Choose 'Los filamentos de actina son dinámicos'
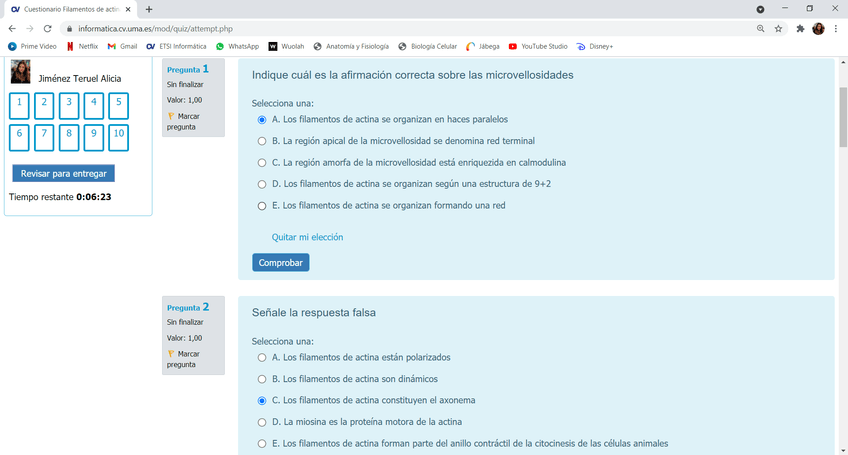This screenshot has height=455, width=848. (x=262, y=379)
